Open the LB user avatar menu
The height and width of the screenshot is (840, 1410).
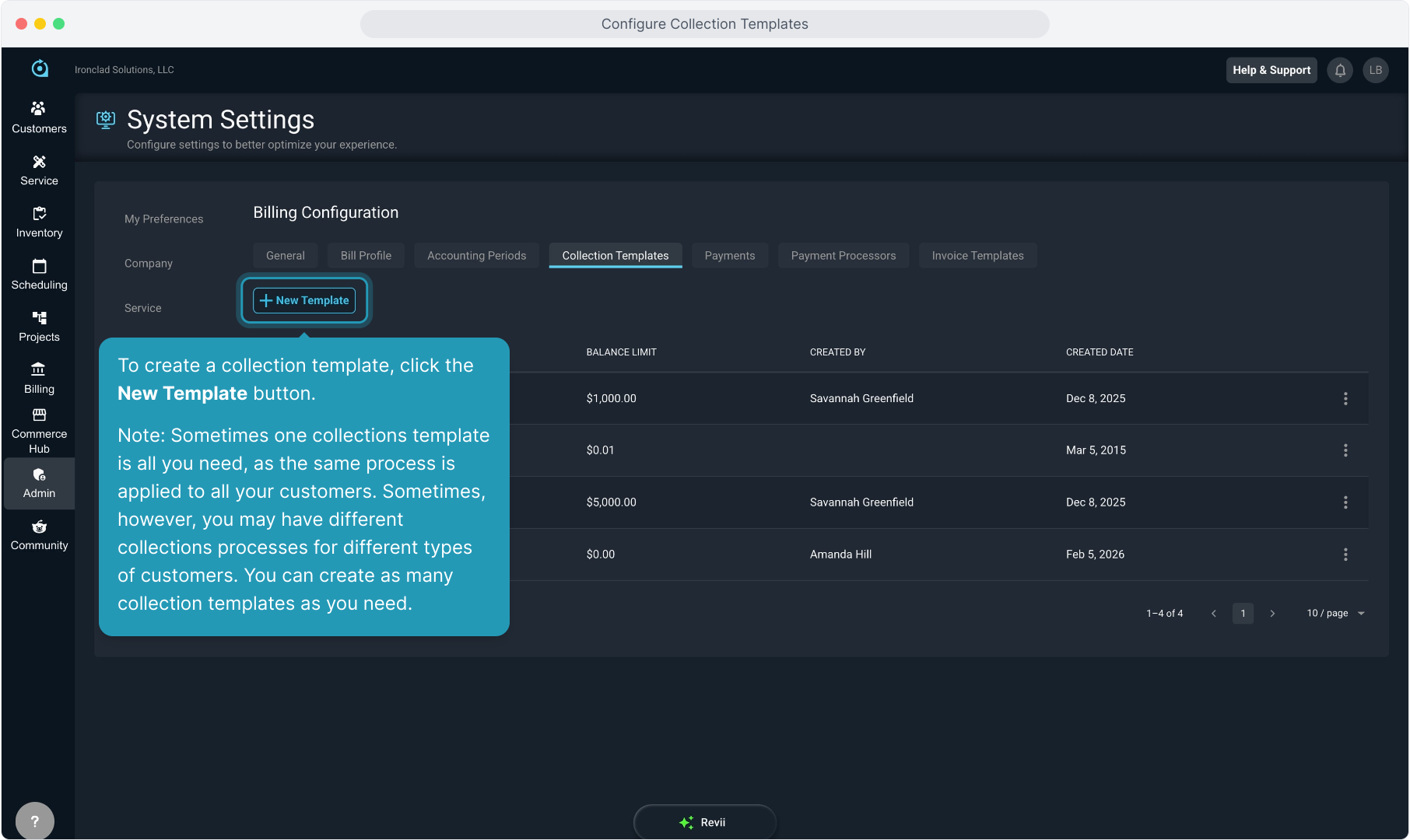(x=1375, y=70)
